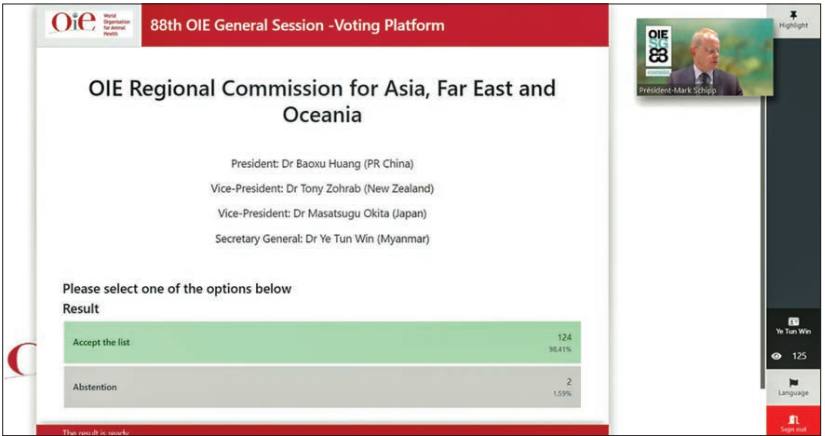This screenshot has height=436, width=825.
Task: Click the Regional Commission heading text
Action: [x=321, y=101]
